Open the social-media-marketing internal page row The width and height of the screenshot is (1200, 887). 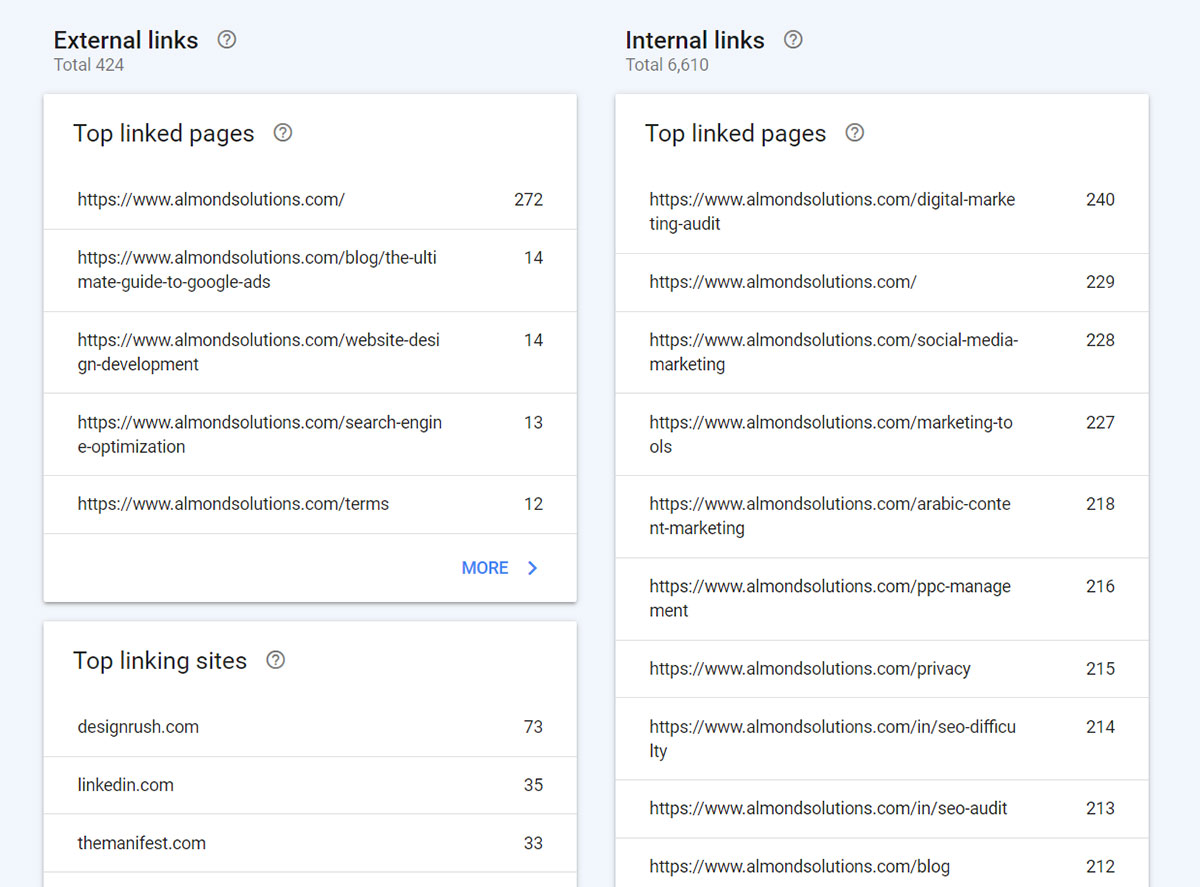882,352
